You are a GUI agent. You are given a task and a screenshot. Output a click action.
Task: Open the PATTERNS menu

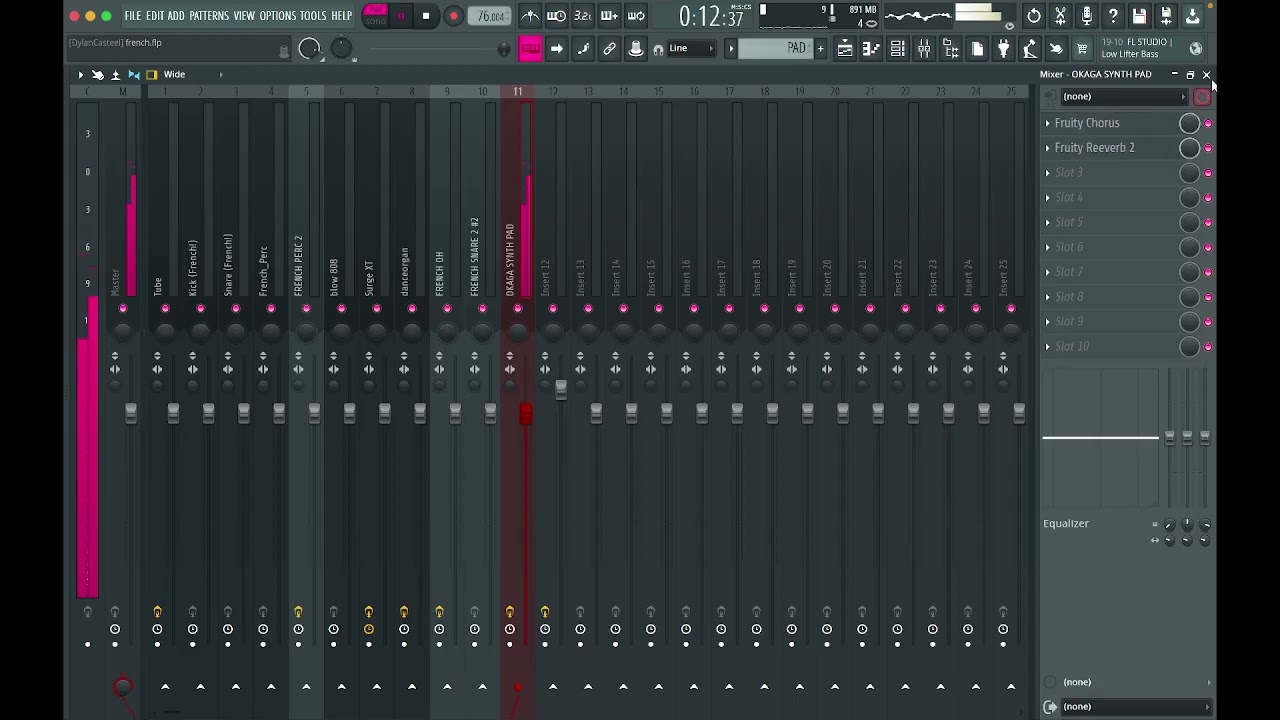pyautogui.click(x=209, y=16)
